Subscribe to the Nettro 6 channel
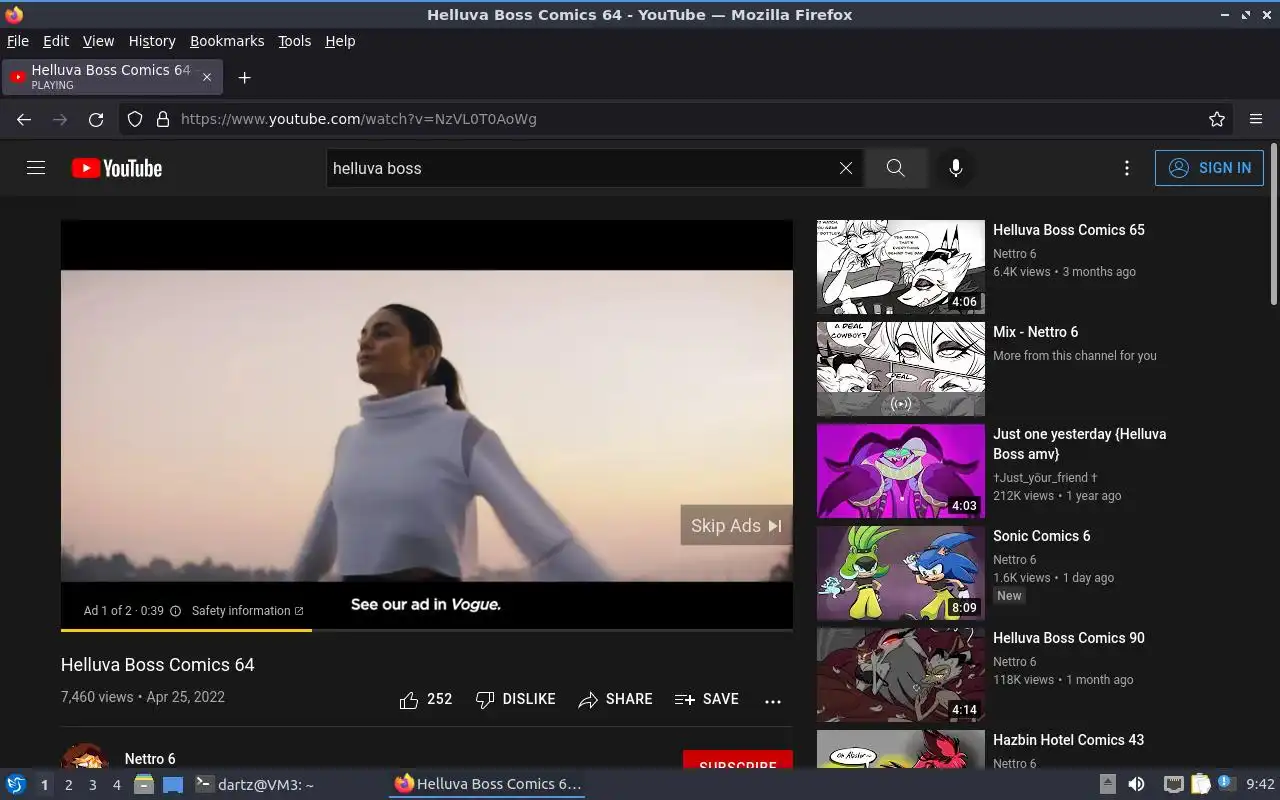 738,762
